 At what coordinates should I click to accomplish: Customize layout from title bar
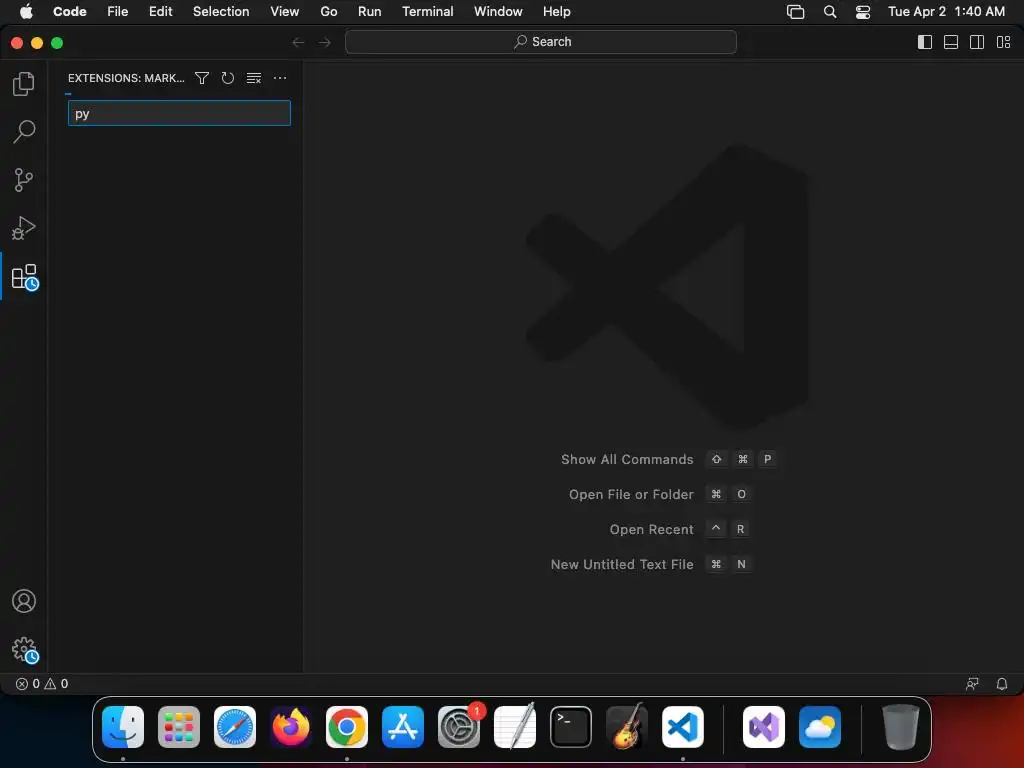[x=1003, y=42]
